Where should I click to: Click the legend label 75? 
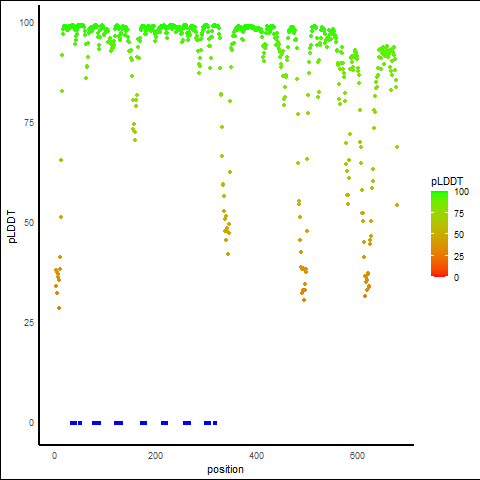[459, 213]
